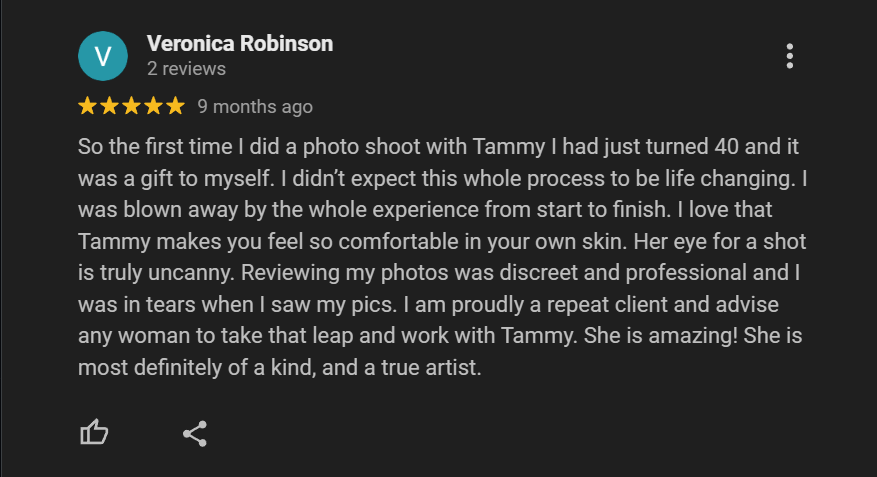Click the first star in the rating

[87, 106]
